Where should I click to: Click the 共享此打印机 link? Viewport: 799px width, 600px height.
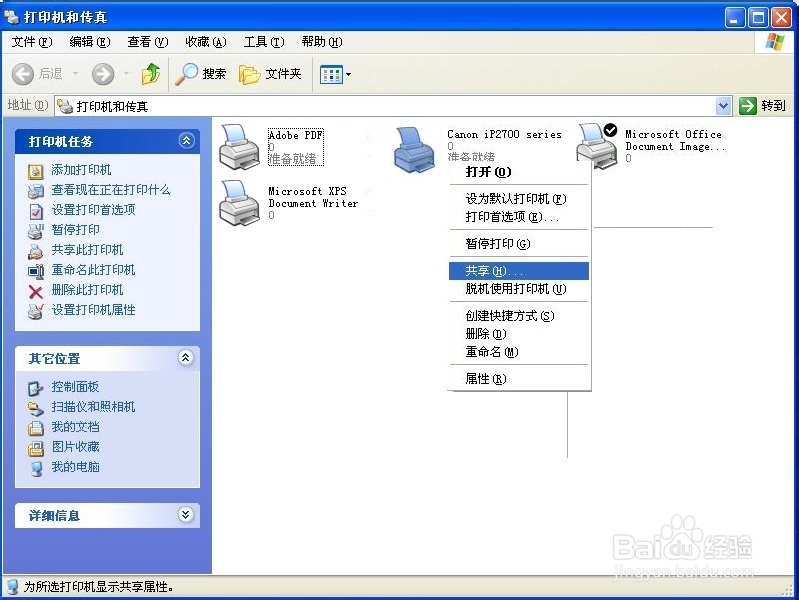(87, 250)
